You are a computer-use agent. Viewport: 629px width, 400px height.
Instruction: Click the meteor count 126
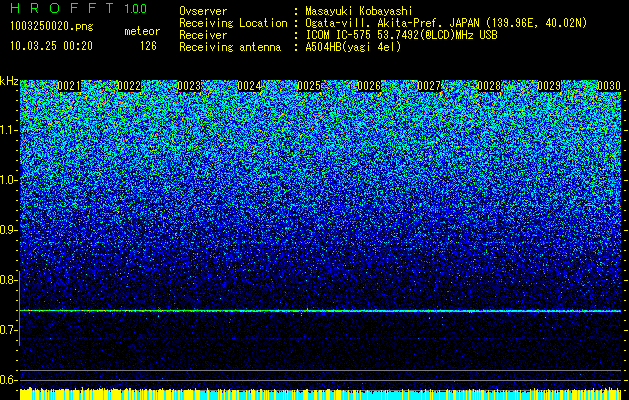[x=148, y=46]
